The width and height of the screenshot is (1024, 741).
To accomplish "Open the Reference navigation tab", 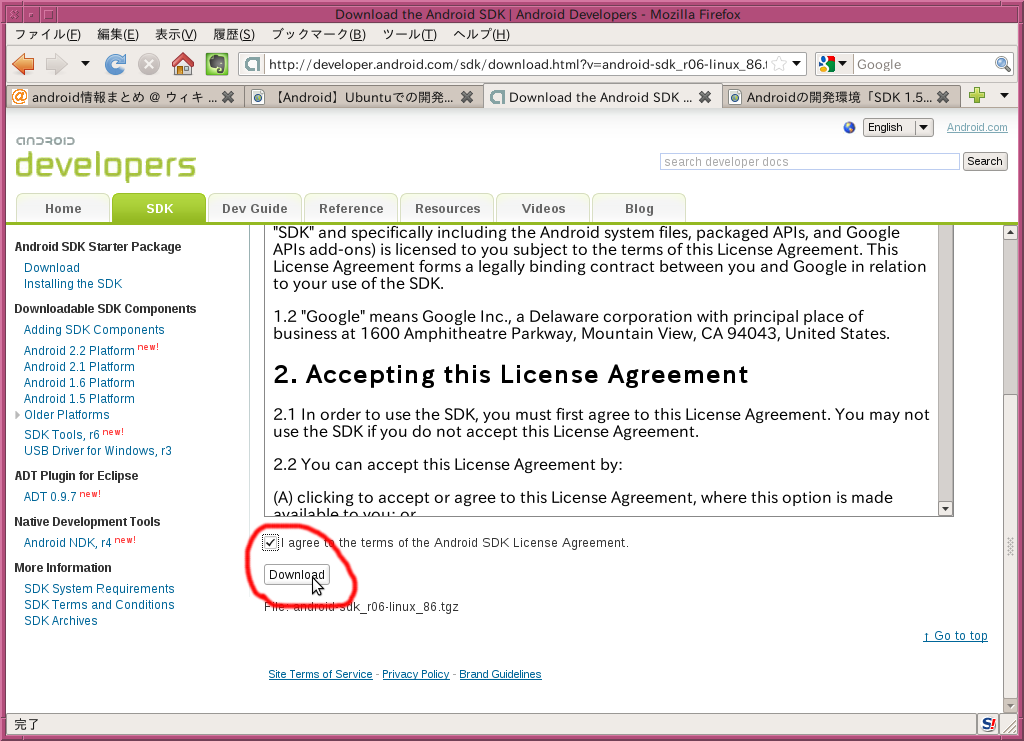I will 351,208.
